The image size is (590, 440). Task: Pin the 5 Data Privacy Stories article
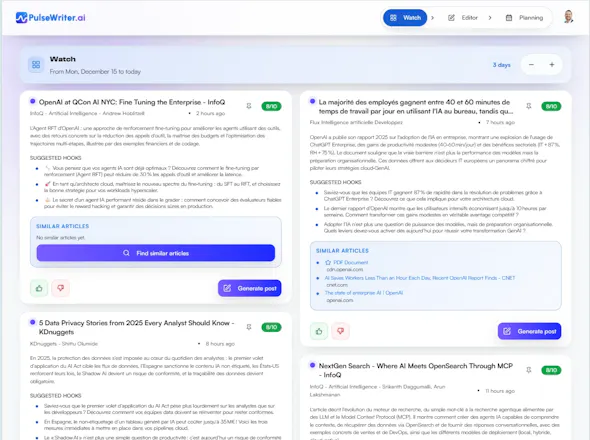pos(249,327)
